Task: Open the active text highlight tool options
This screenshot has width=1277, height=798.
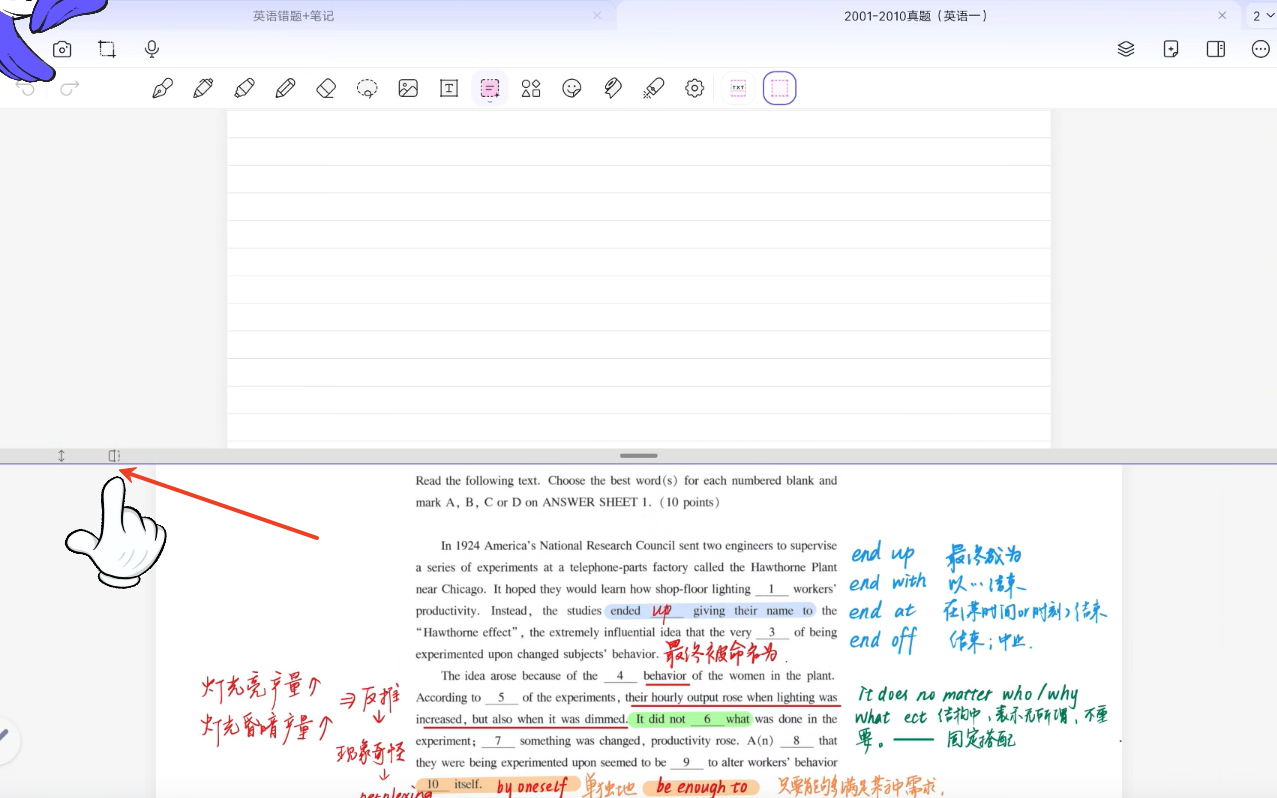Action: 490,88
